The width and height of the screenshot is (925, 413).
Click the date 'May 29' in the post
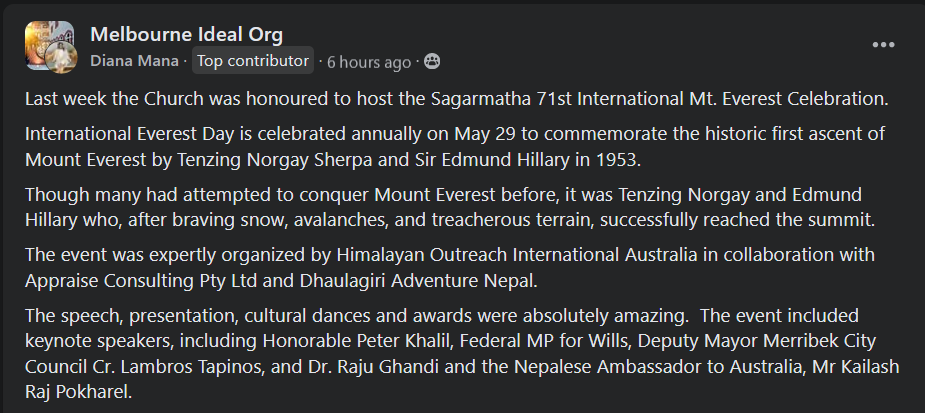point(484,134)
